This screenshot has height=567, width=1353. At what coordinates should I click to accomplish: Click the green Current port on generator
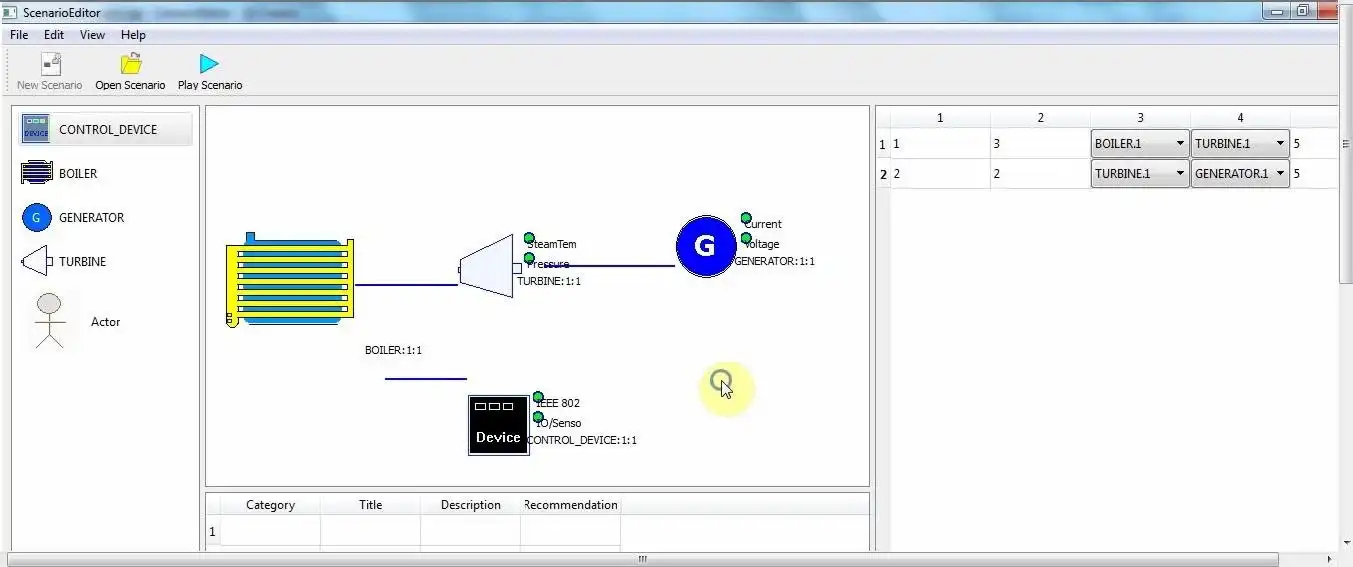click(746, 218)
